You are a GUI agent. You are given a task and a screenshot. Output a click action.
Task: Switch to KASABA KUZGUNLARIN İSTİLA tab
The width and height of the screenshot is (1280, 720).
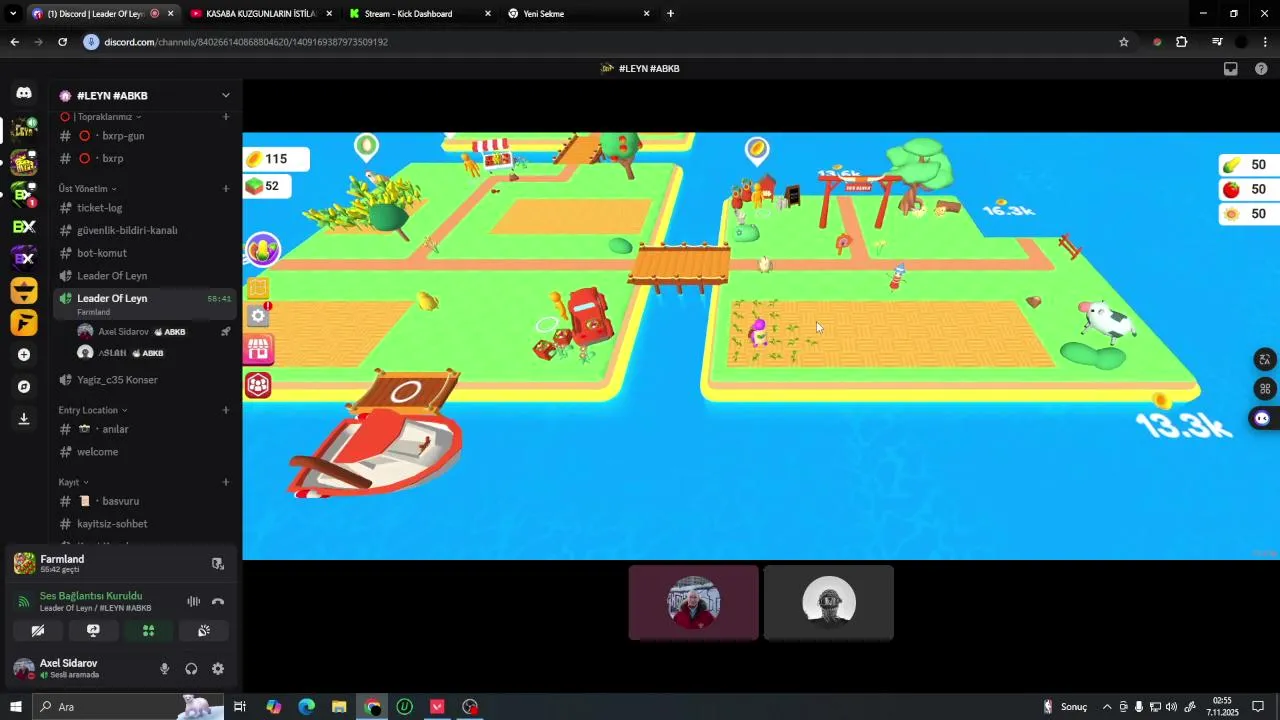pyautogui.click(x=259, y=14)
